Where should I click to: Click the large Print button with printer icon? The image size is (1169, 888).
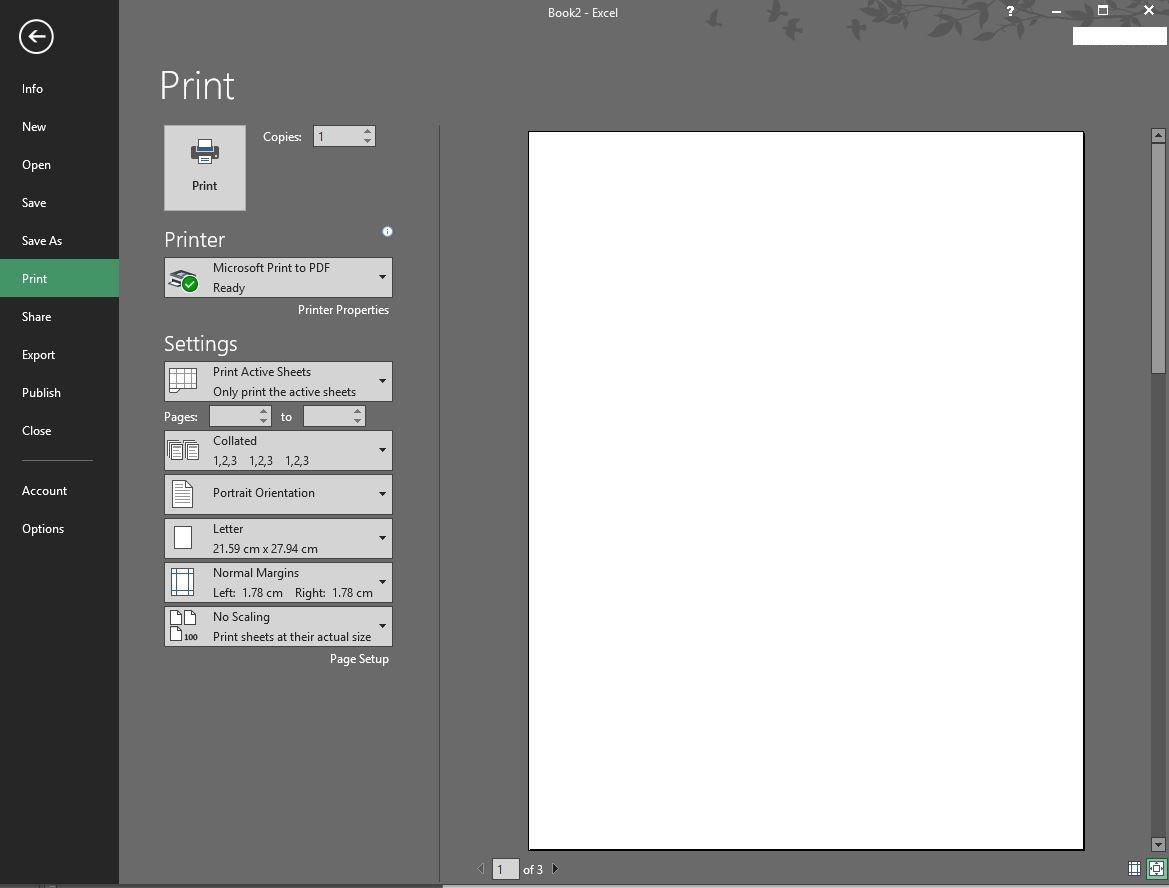(x=204, y=168)
